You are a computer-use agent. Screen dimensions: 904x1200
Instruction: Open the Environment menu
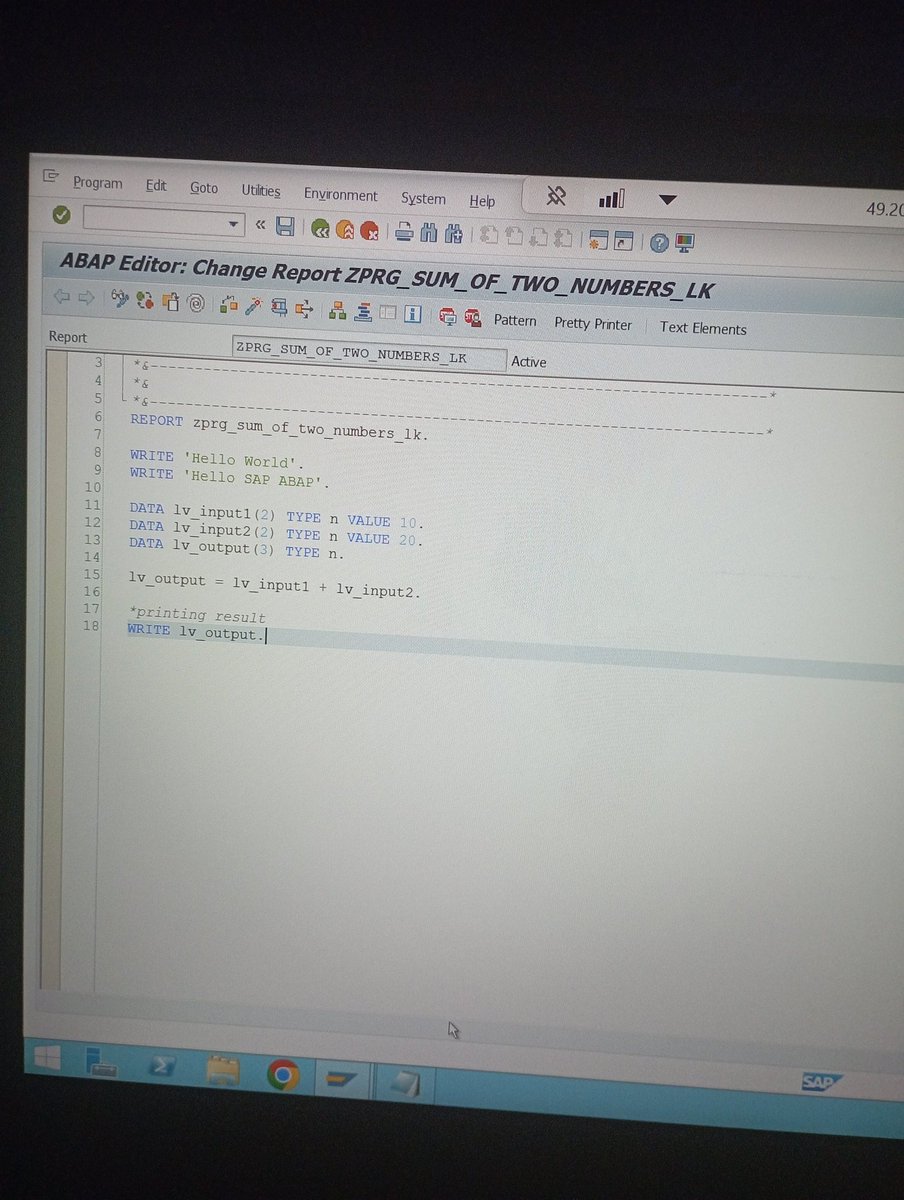(x=341, y=195)
